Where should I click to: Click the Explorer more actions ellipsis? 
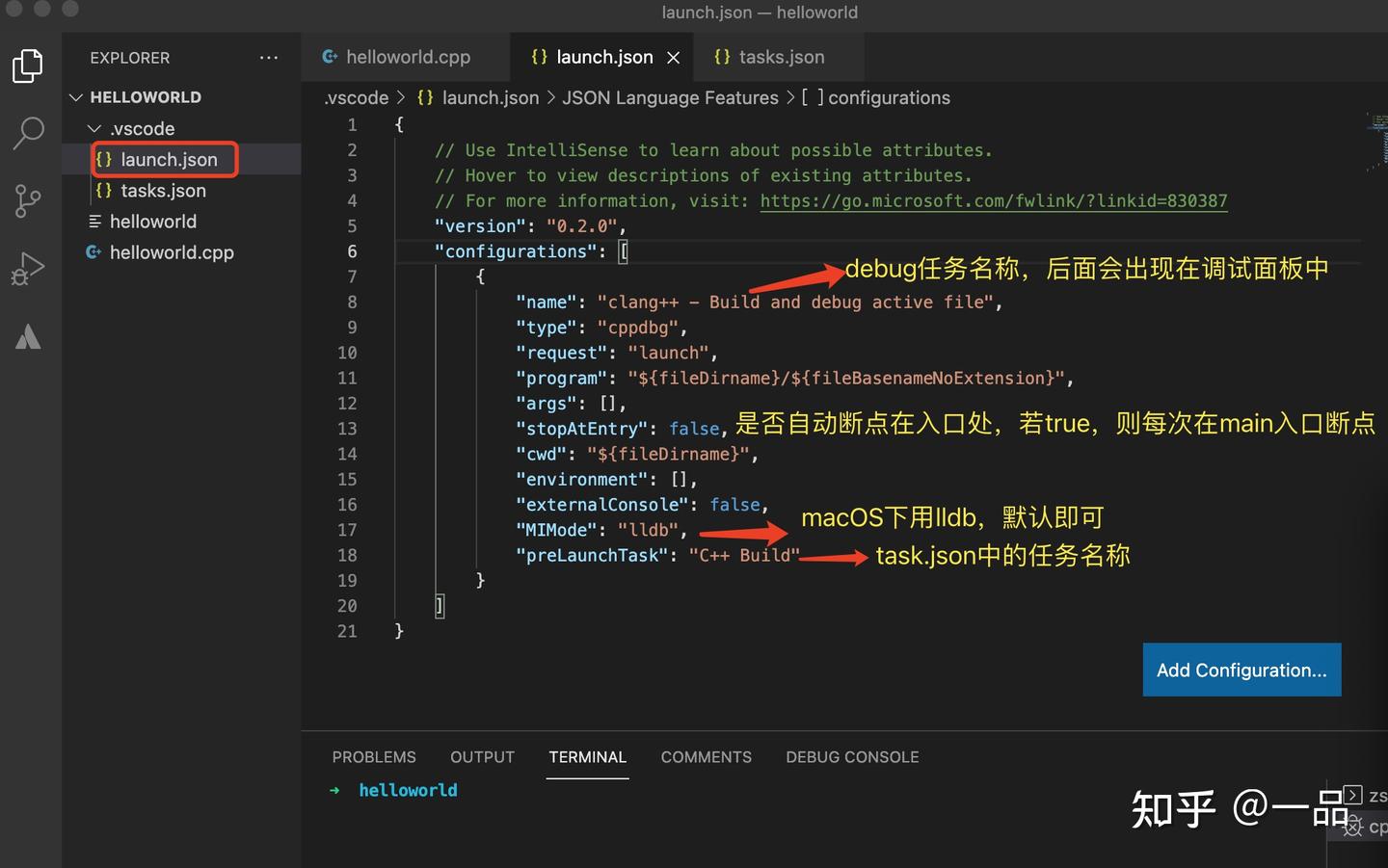tap(268, 58)
